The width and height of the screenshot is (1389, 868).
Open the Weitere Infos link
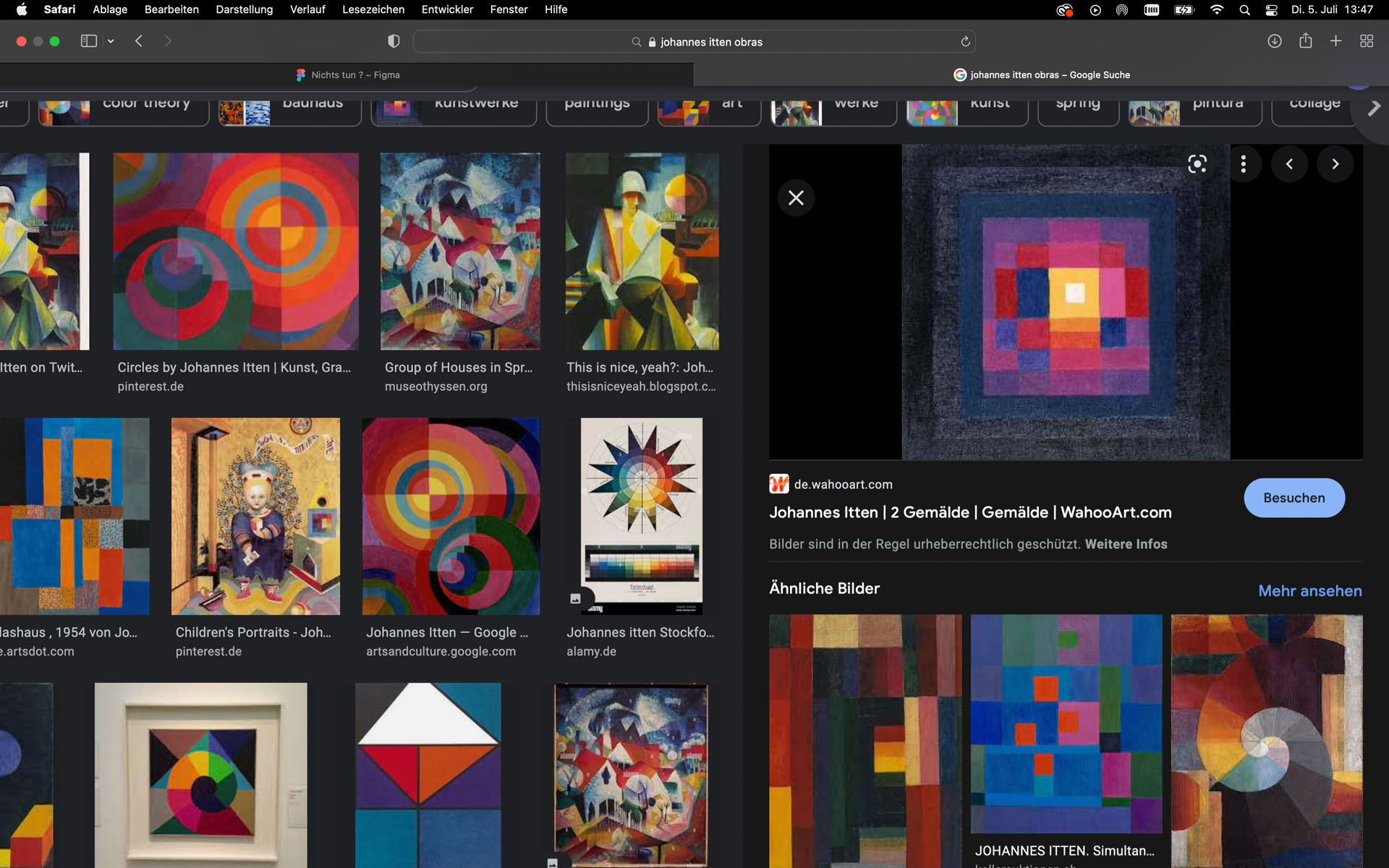point(1126,544)
